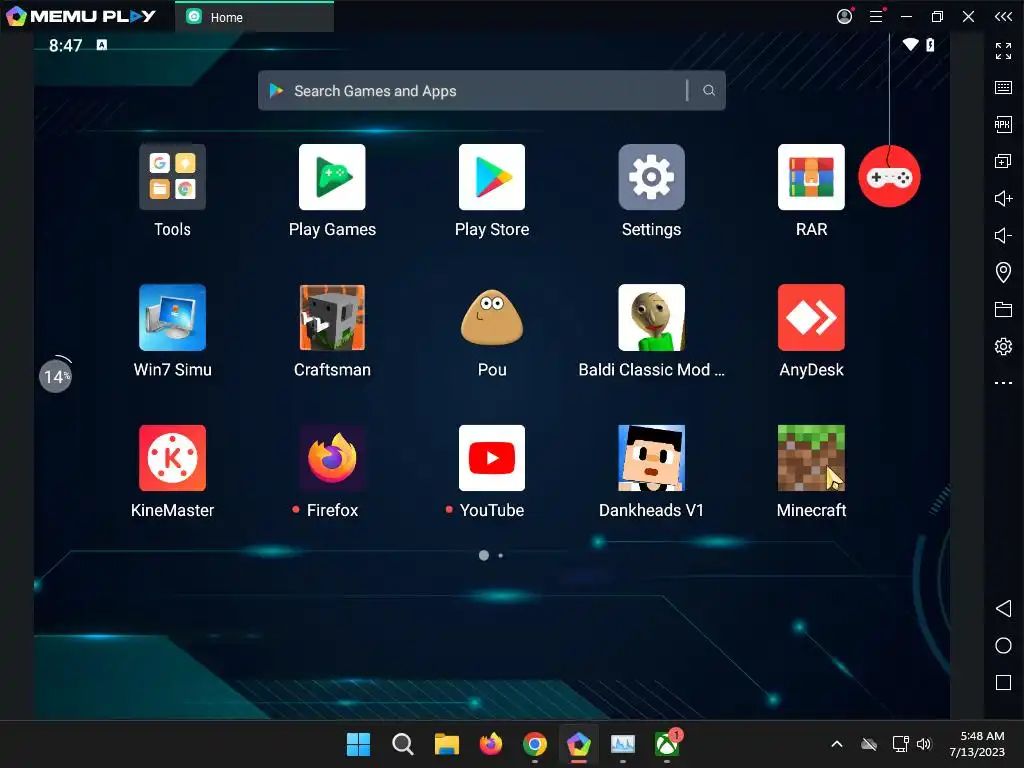
Task: Launch KineMaster video editor
Action: [x=172, y=458]
